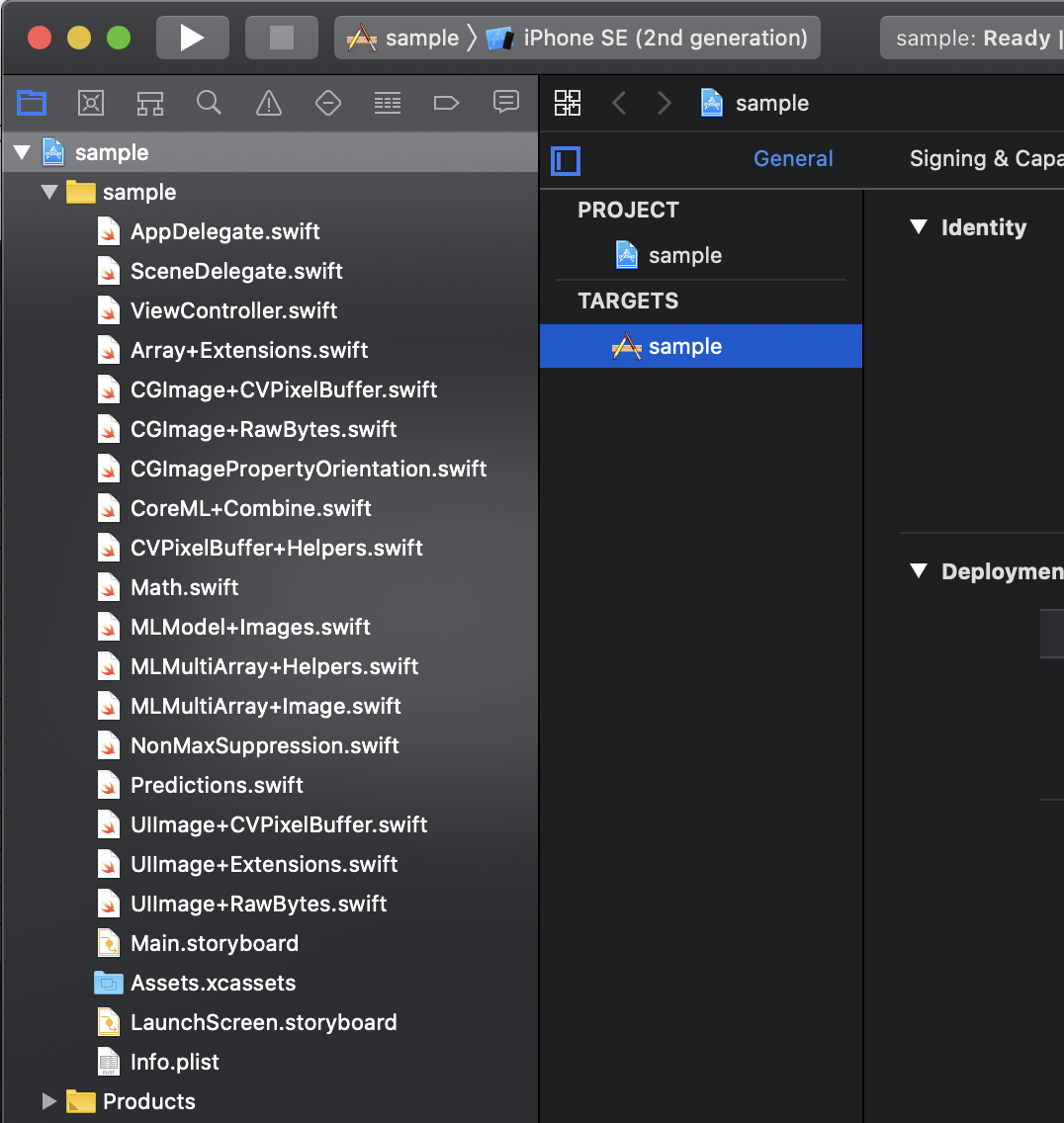
Task: Open the Issue navigator warning icon
Action: [x=269, y=103]
